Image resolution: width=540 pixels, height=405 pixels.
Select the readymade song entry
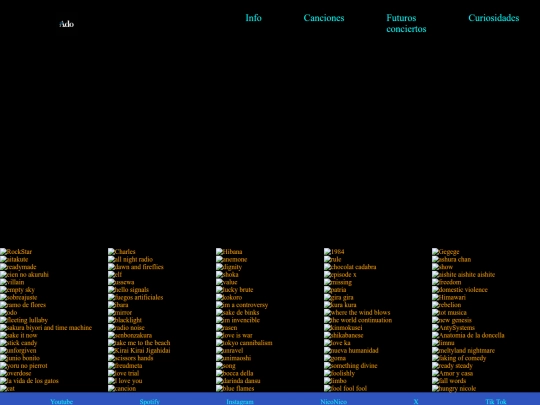click(x=18, y=267)
